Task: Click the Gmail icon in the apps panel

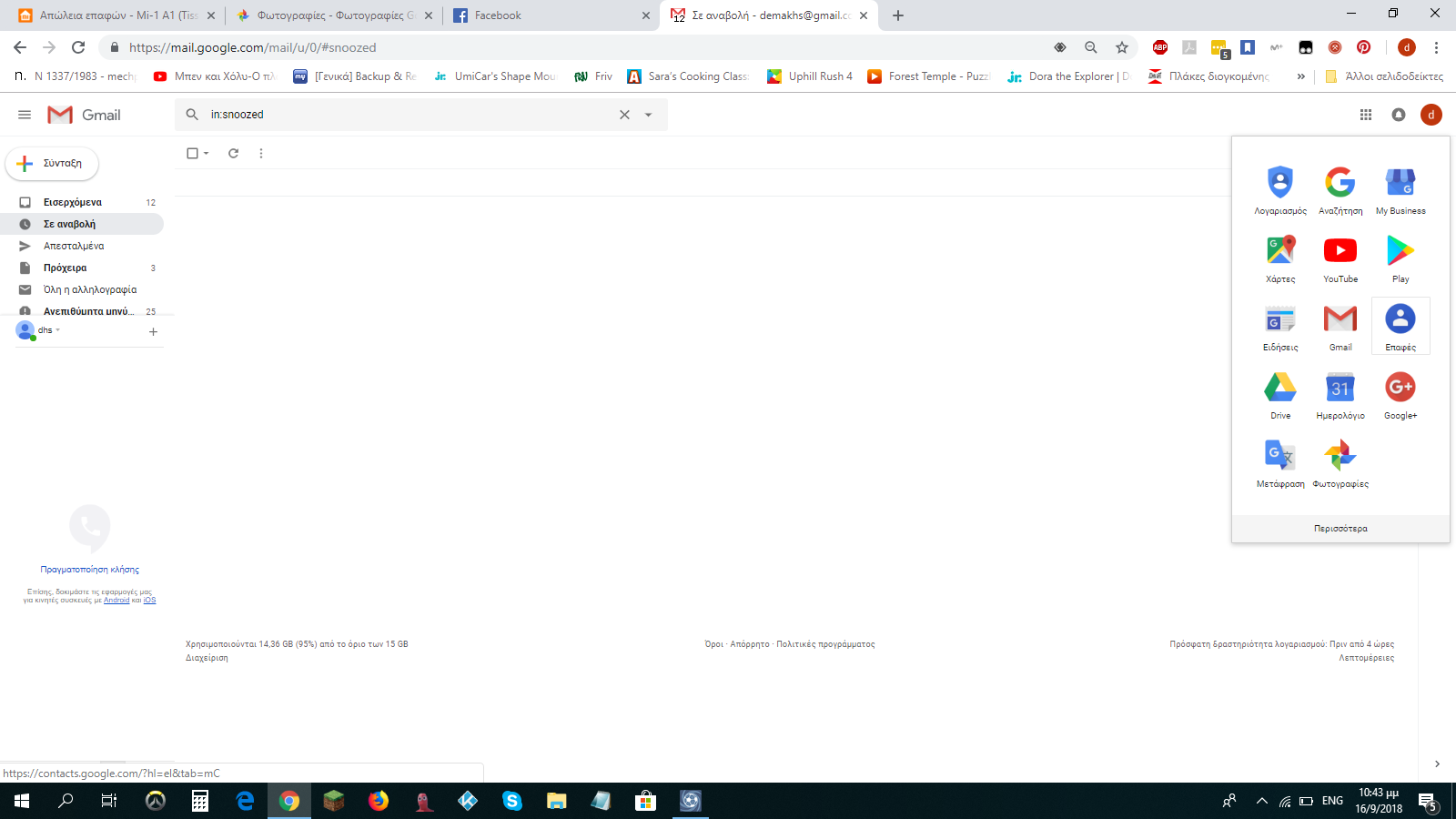Action: (x=1340, y=327)
